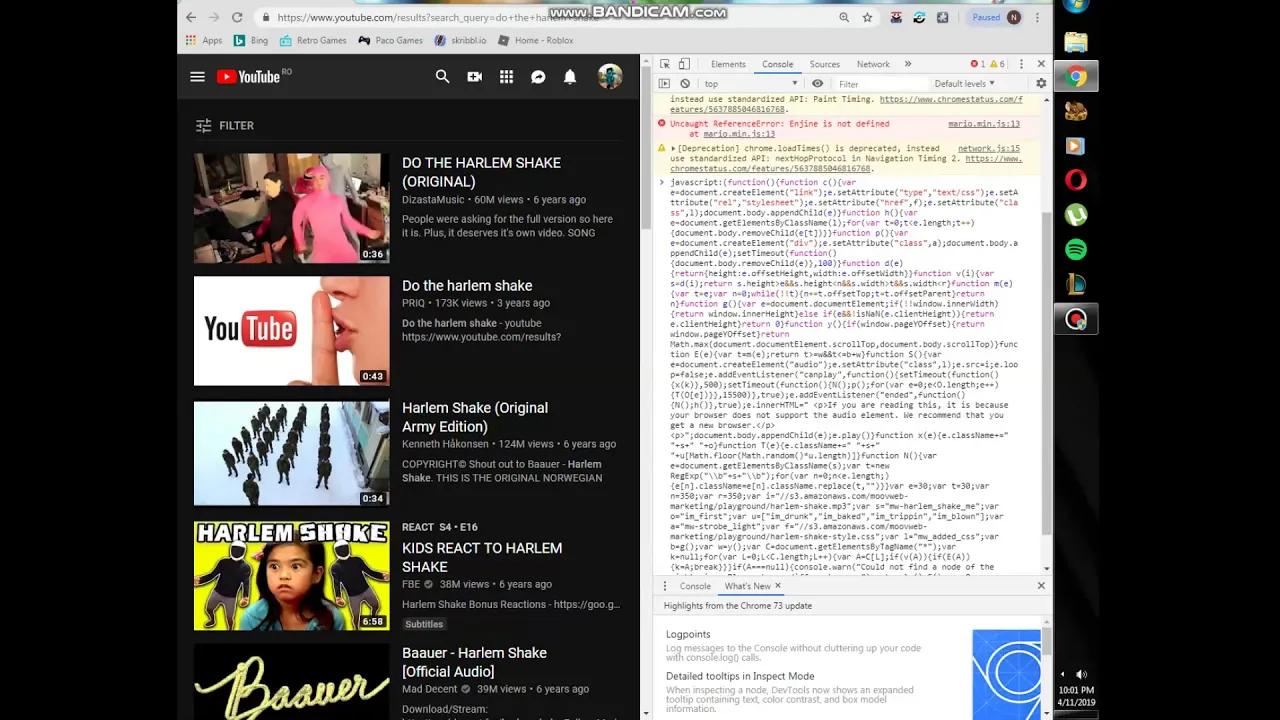Open Opera from the taskbar
This screenshot has height=720, width=1280.
coord(1076,180)
